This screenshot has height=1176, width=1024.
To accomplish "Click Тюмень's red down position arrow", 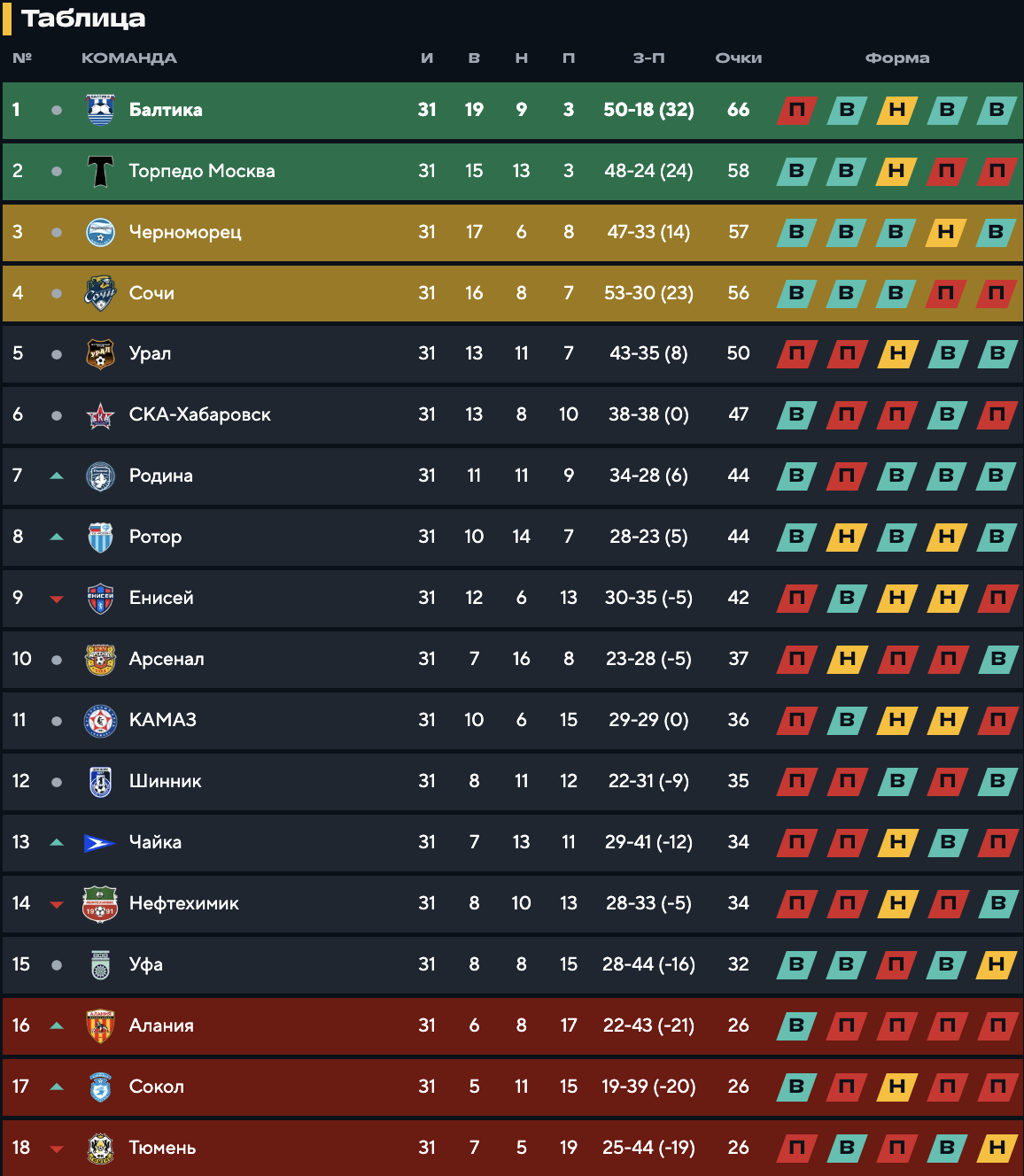I will (57, 1149).
